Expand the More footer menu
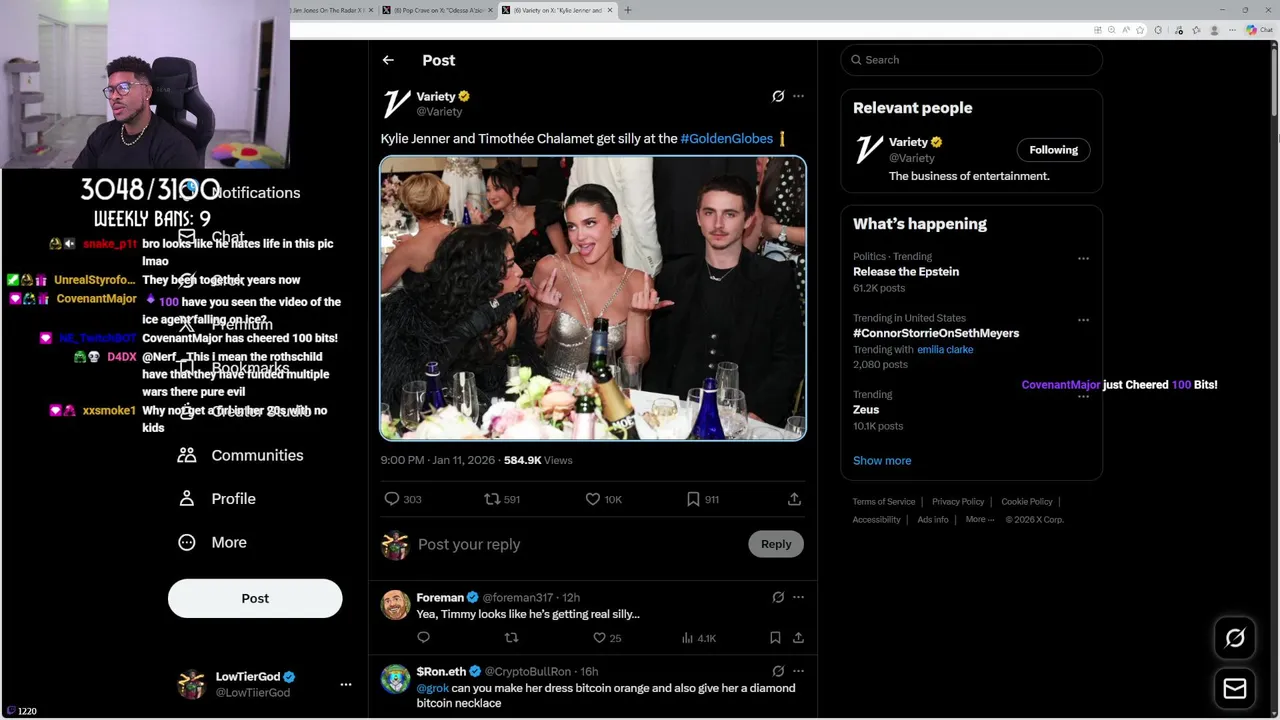This screenshot has width=1280, height=720. pyautogui.click(x=980, y=520)
